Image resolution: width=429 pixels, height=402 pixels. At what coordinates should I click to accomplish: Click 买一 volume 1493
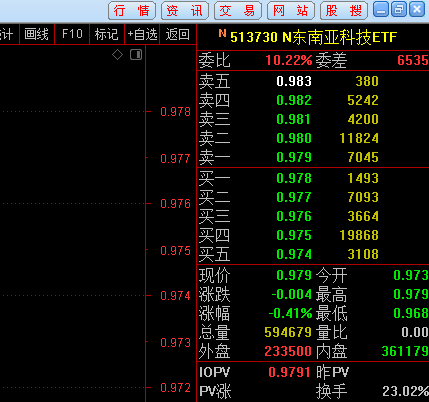click(x=363, y=178)
